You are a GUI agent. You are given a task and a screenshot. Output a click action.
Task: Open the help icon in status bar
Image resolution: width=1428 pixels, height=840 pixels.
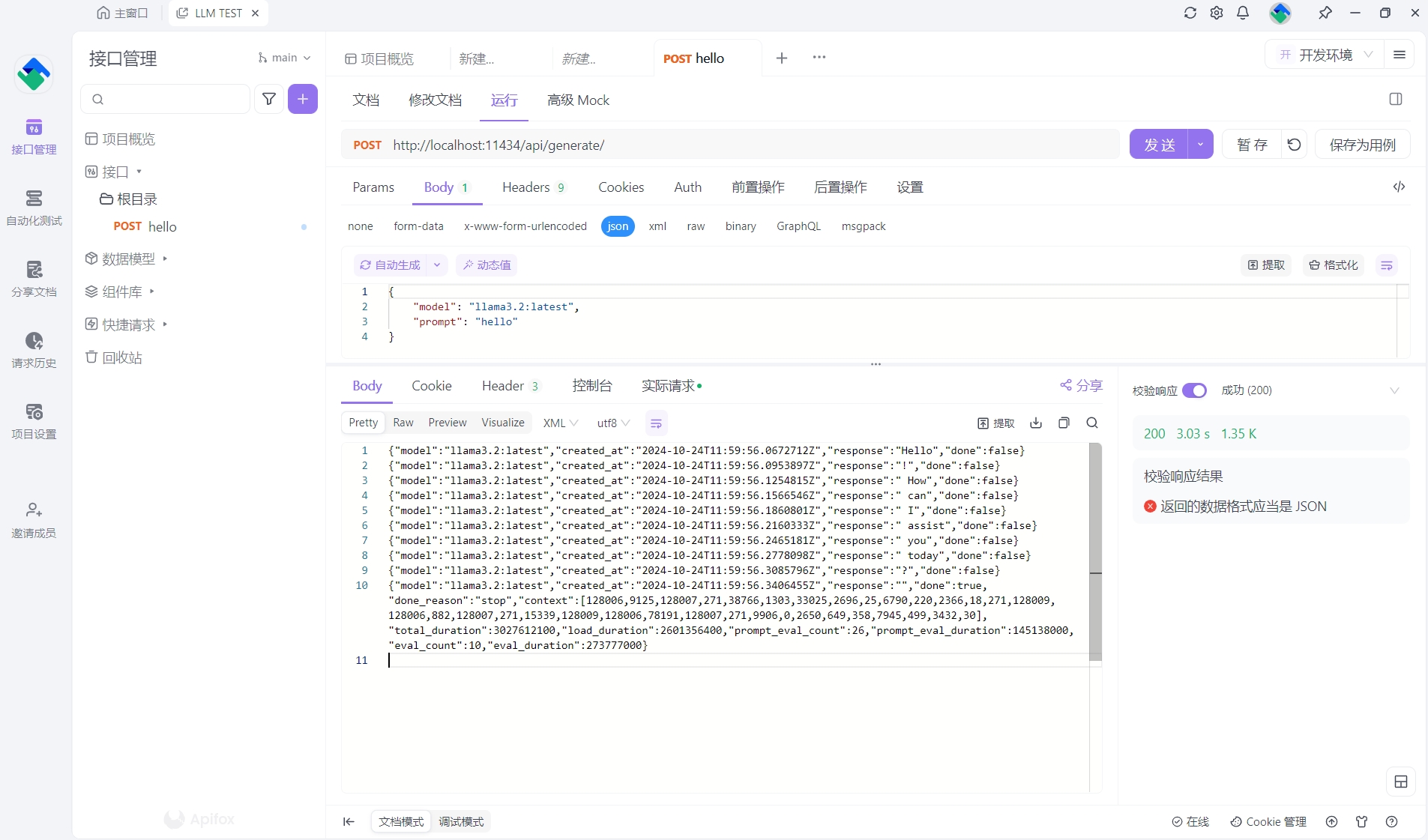tap(1392, 822)
